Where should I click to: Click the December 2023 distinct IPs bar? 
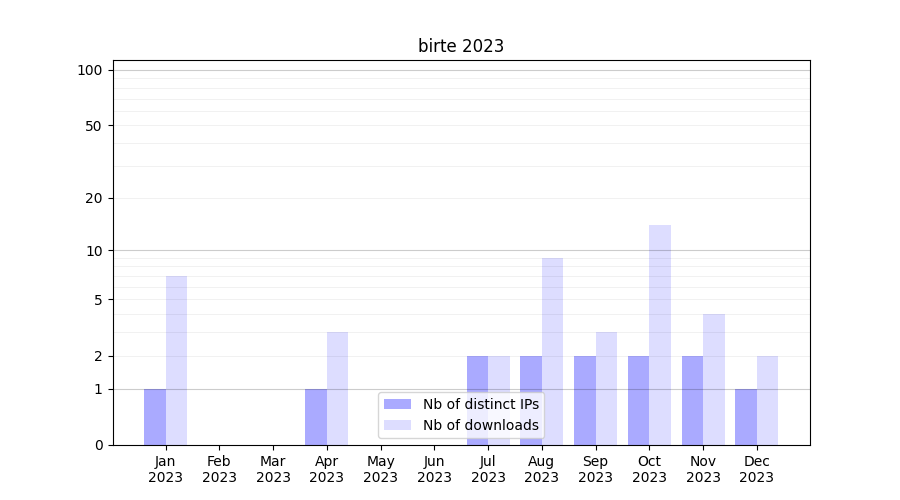746,417
